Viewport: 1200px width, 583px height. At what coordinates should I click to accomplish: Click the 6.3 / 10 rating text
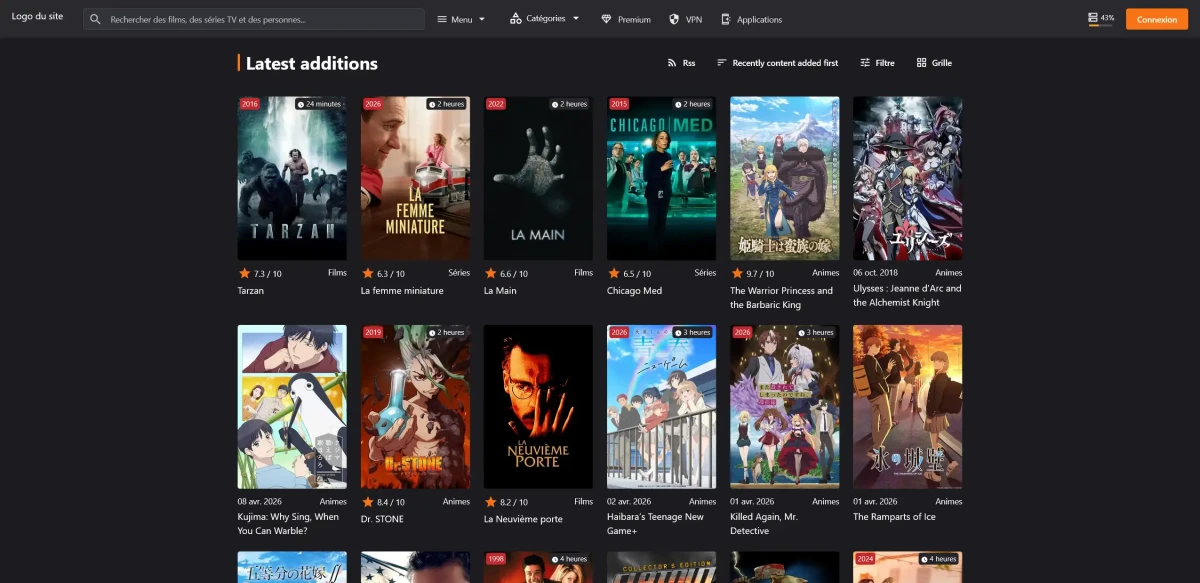pyautogui.click(x=391, y=274)
